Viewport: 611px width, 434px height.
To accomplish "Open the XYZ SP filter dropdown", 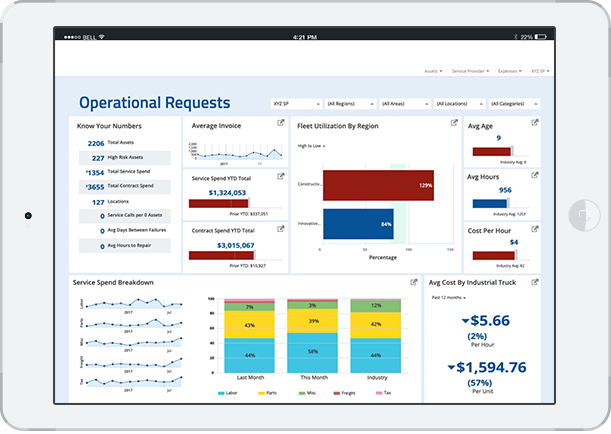I will tap(296, 104).
